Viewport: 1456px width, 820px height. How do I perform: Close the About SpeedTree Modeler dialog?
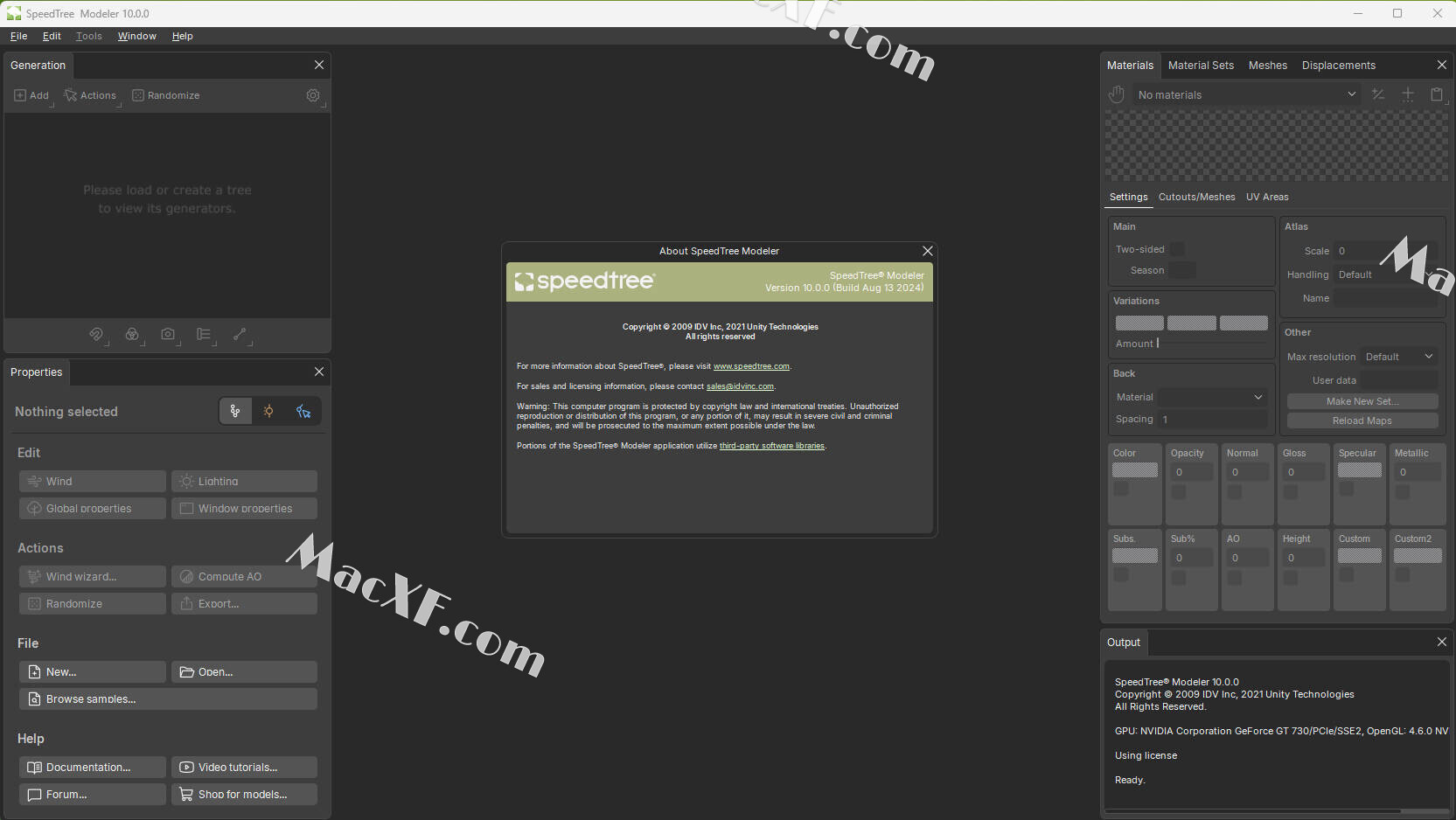(928, 251)
